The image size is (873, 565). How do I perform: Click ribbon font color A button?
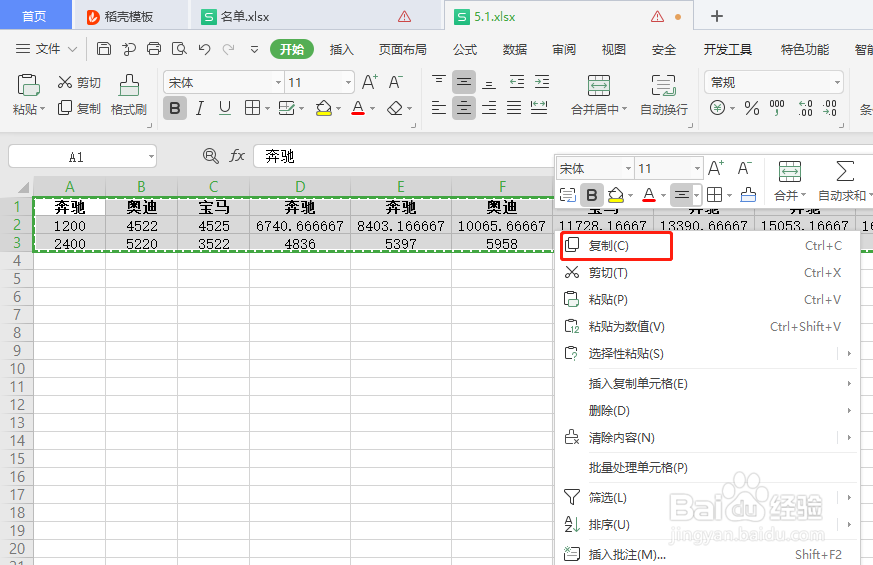click(x=358, y=107)
